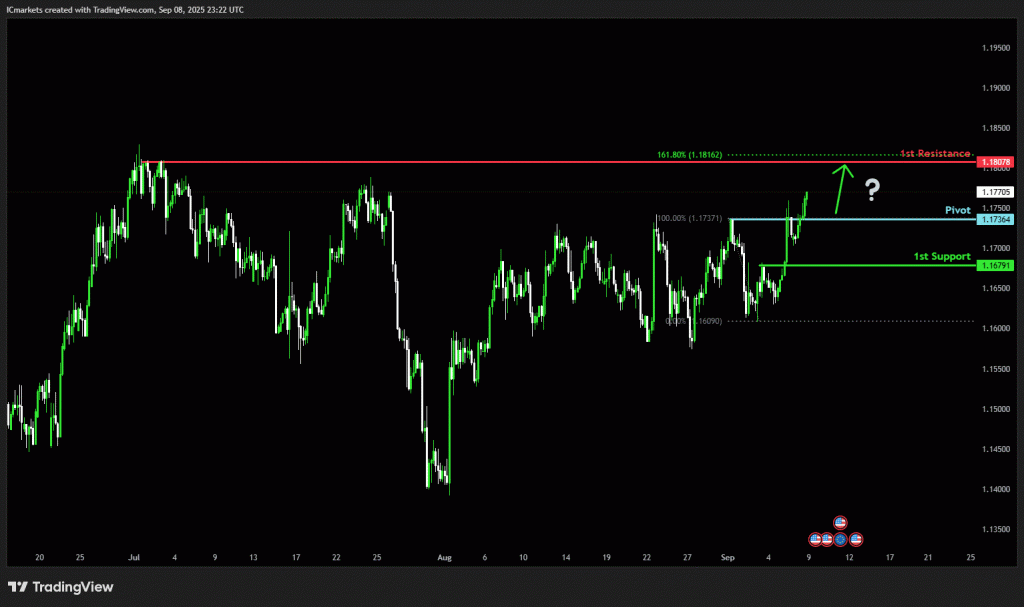The height and width of the screenshot is (607, 1024).
Task: Click the "Aug" date axis label
Action: pyautogui.click(x=444, y=557)
